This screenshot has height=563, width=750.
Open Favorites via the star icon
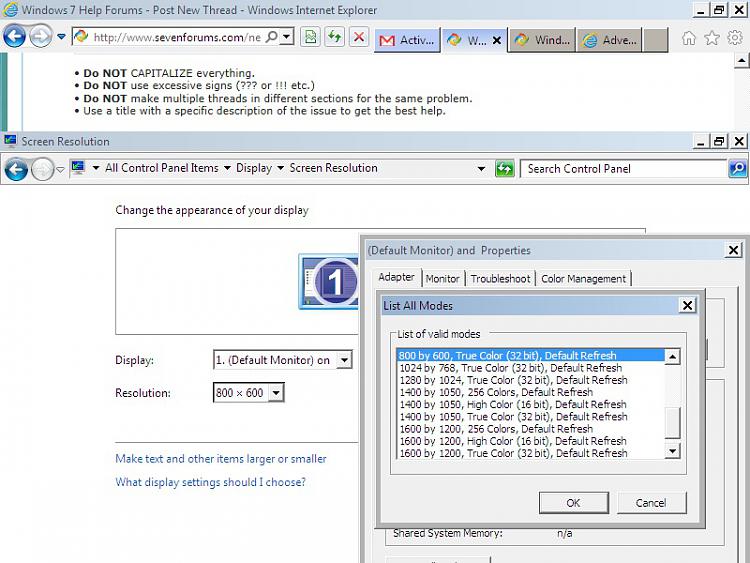point(712,38)
